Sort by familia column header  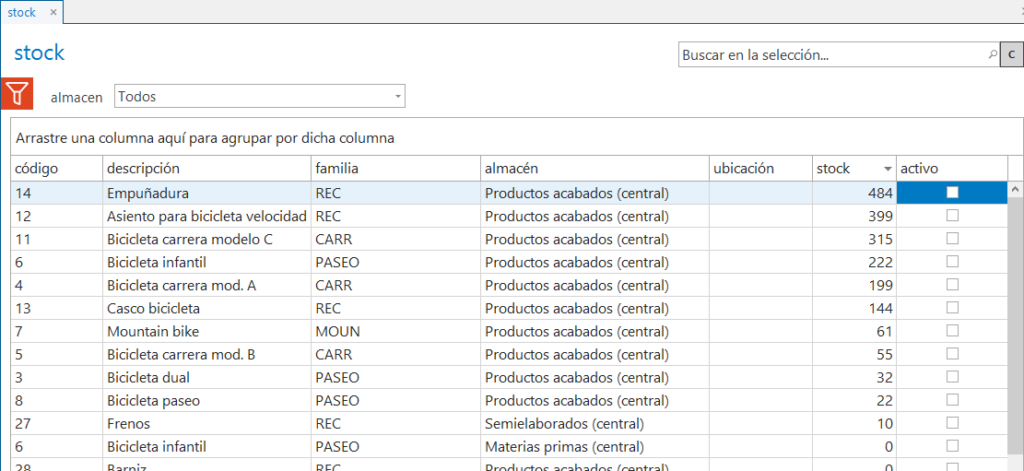point(396,169)
